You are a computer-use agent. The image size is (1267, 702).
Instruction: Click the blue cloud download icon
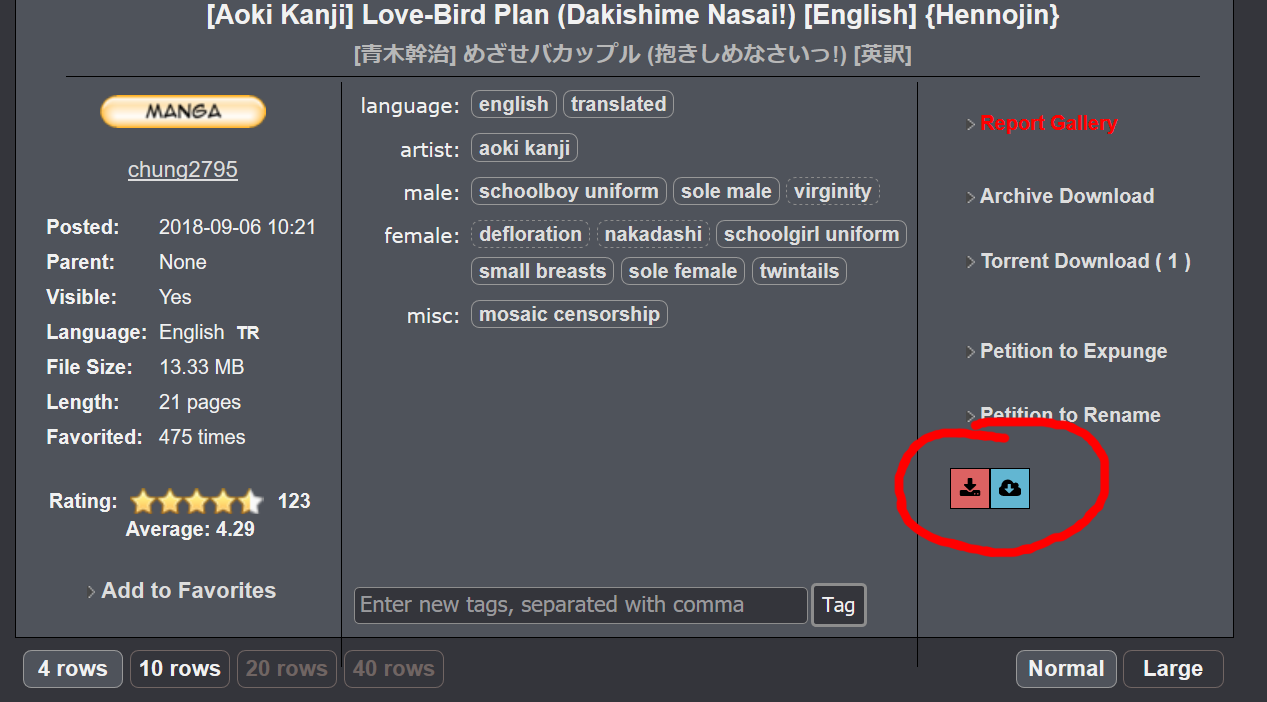point(1010,488)
